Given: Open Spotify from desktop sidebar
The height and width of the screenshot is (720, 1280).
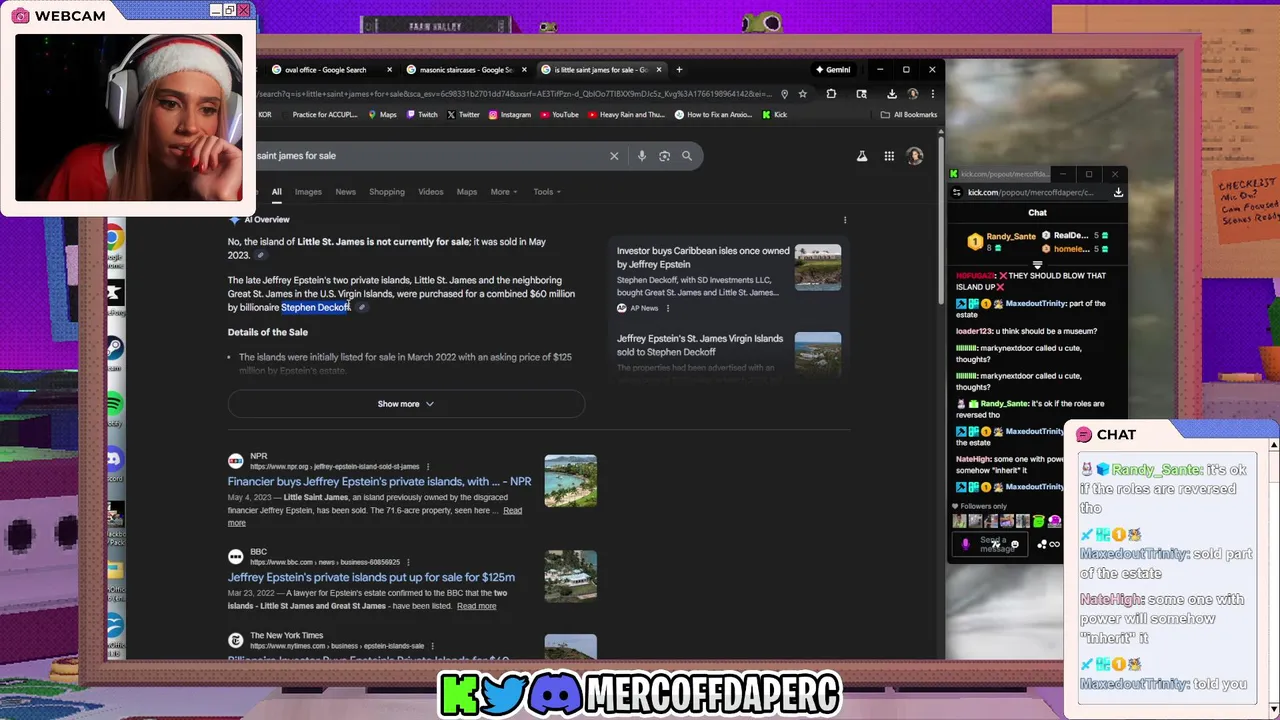Looking at the screenshot, I should 114,404.
